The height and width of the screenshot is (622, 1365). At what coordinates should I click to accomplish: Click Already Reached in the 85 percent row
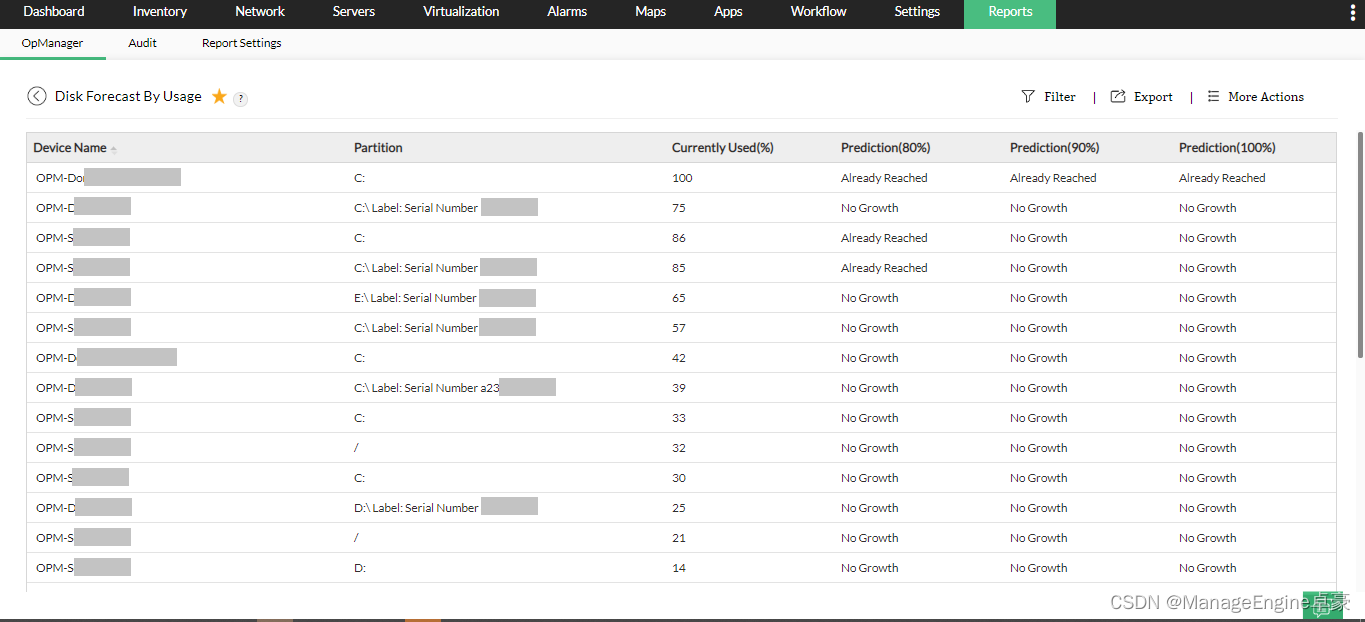(884, 268)
